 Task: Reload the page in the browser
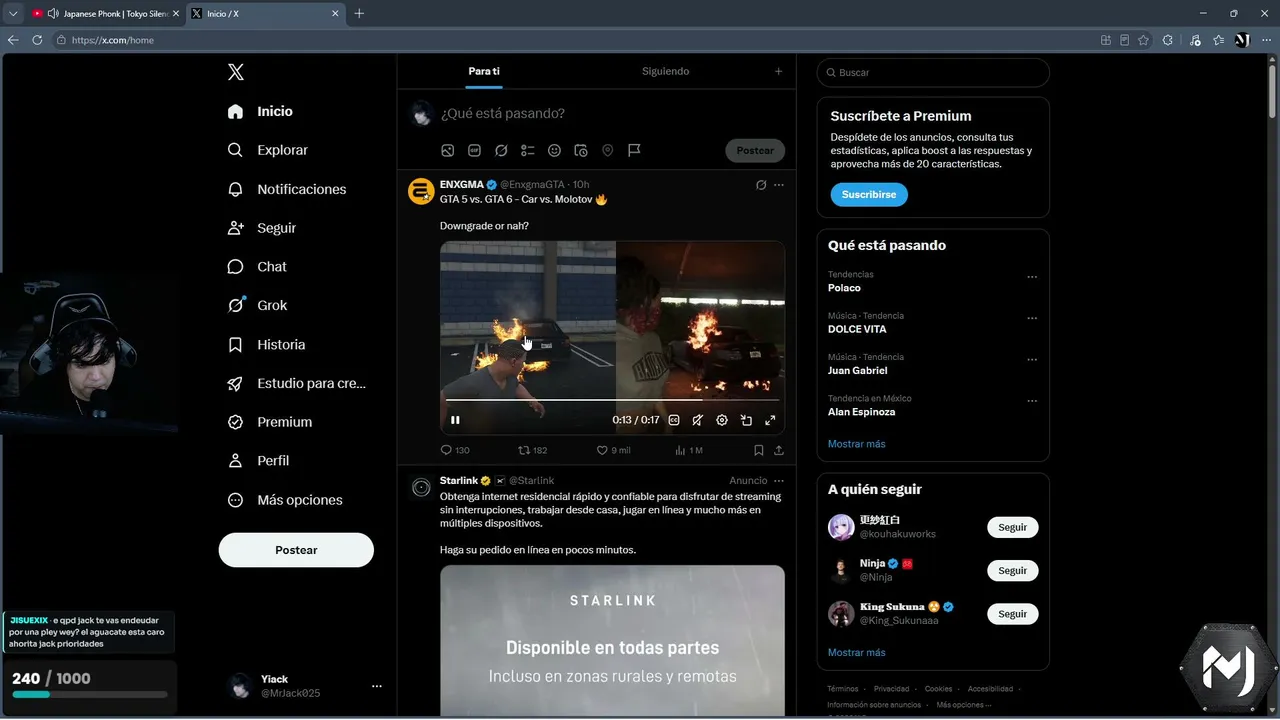coord(37,40)
